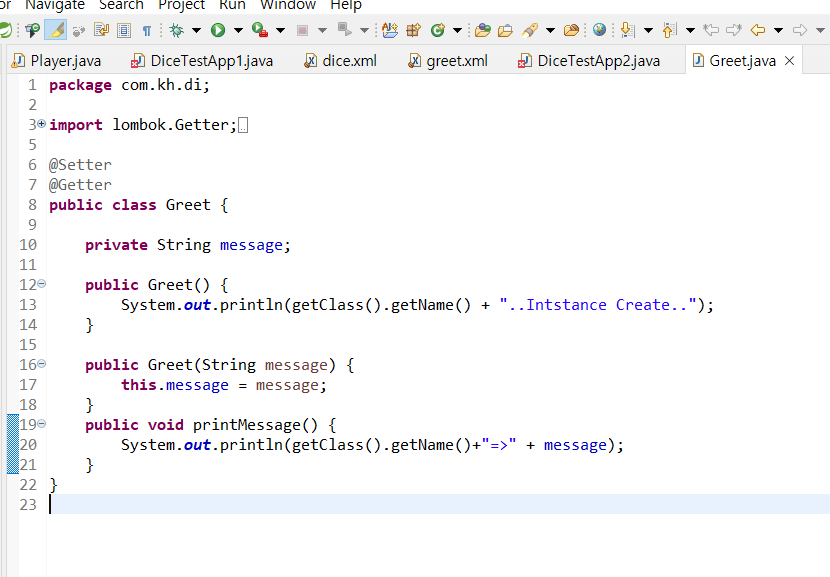Image resolution: width=830 pixels, height=577 pixels.
Task: Click the New Java Project AJ icon
Action: click(x=390, y=30)
